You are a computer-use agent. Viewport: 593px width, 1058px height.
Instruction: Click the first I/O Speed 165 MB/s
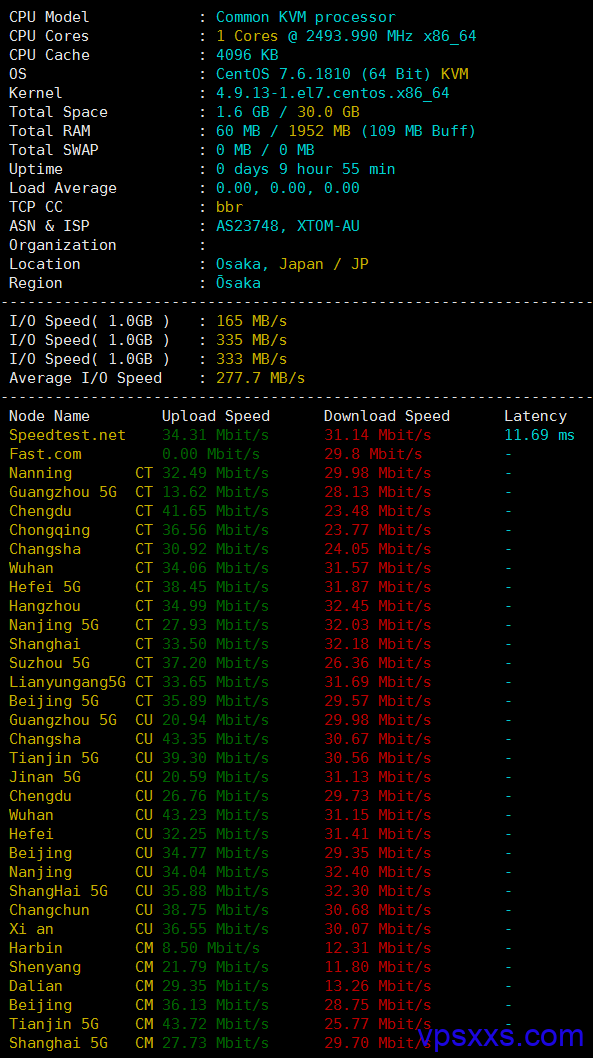coord(252,321)
